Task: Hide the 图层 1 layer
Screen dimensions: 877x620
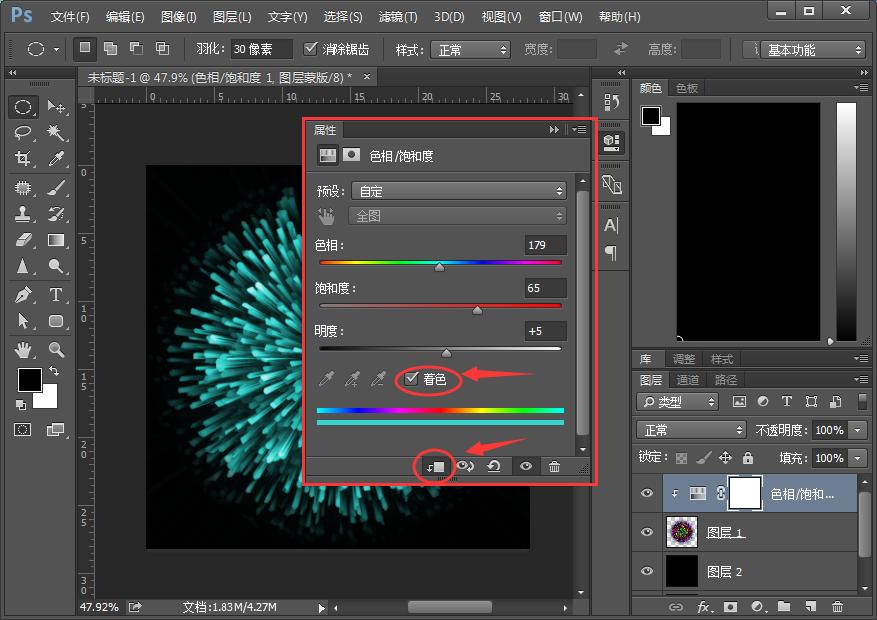Action: (x=647, y=533)
